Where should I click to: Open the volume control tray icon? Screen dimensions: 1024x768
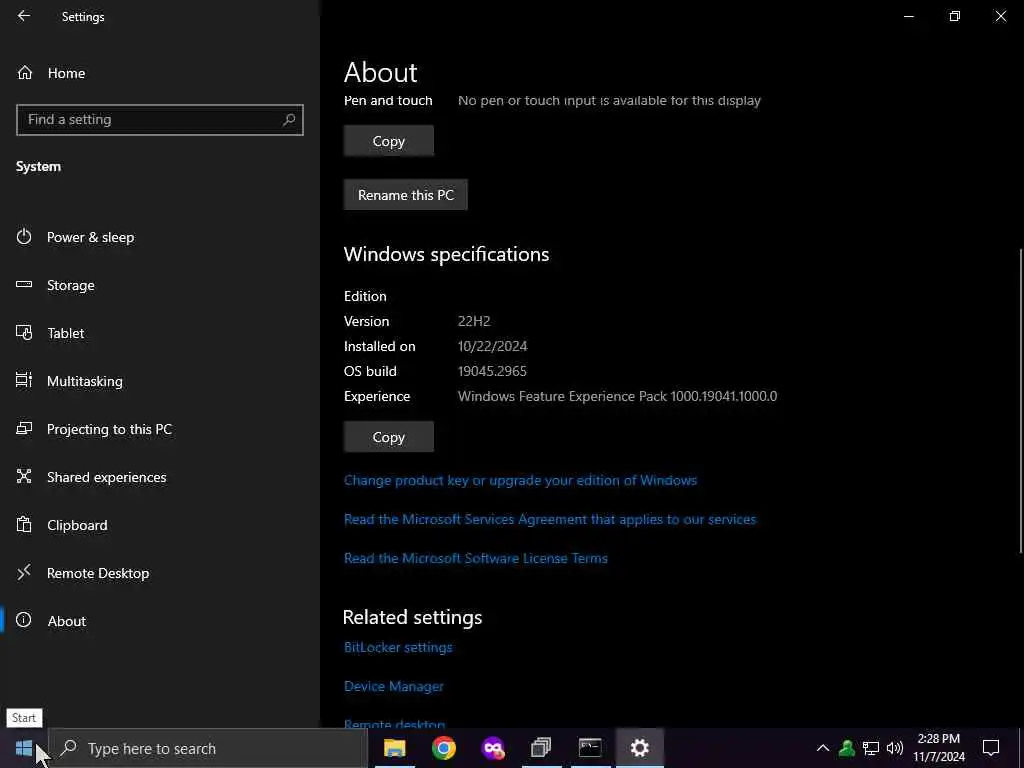point(895,748)
